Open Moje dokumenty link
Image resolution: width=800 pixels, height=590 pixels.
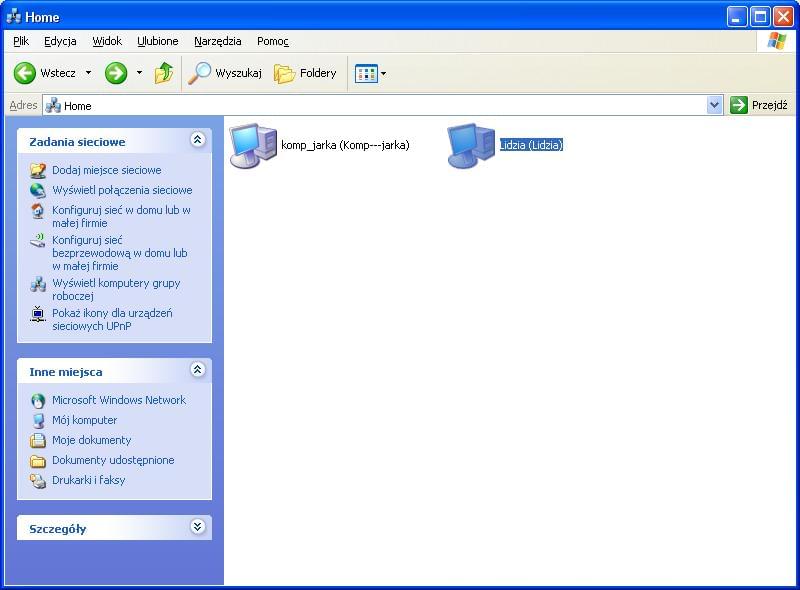coord(91,440)
